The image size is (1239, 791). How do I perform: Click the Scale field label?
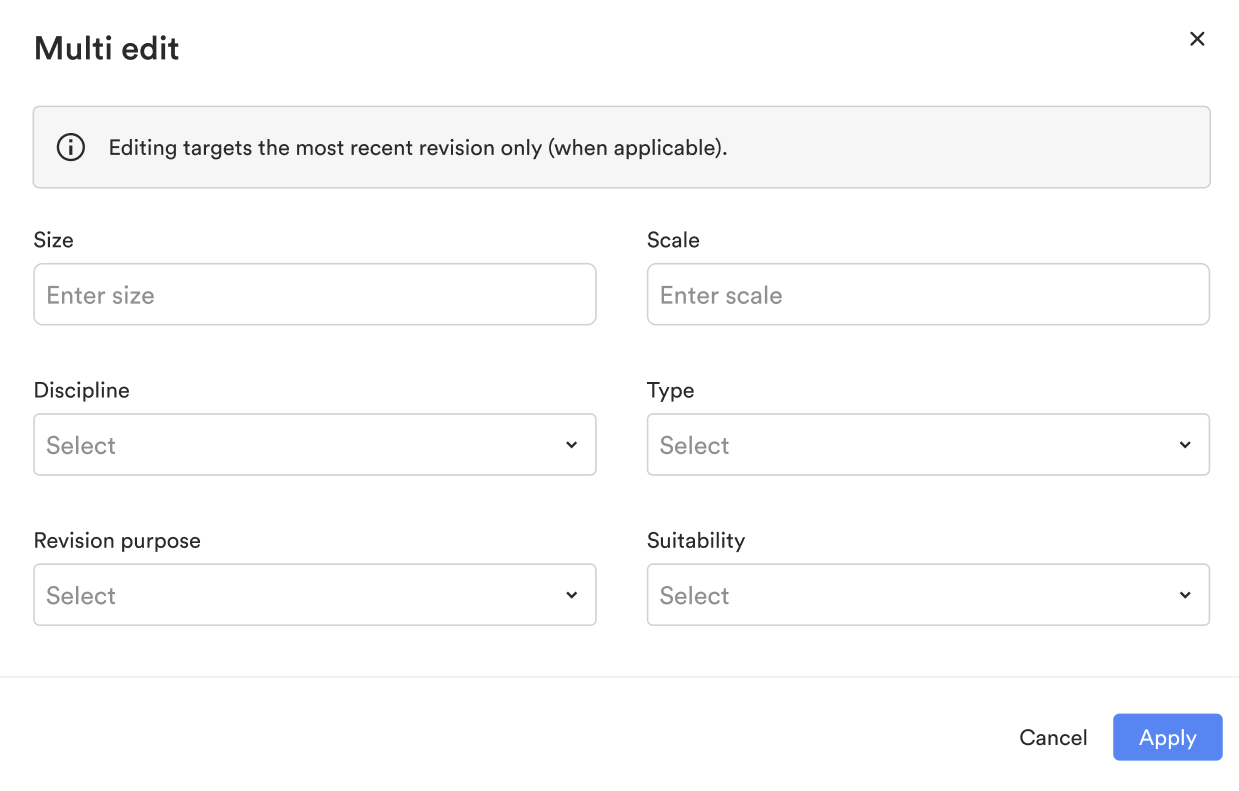pyautogui.click(x=673, y=240)
